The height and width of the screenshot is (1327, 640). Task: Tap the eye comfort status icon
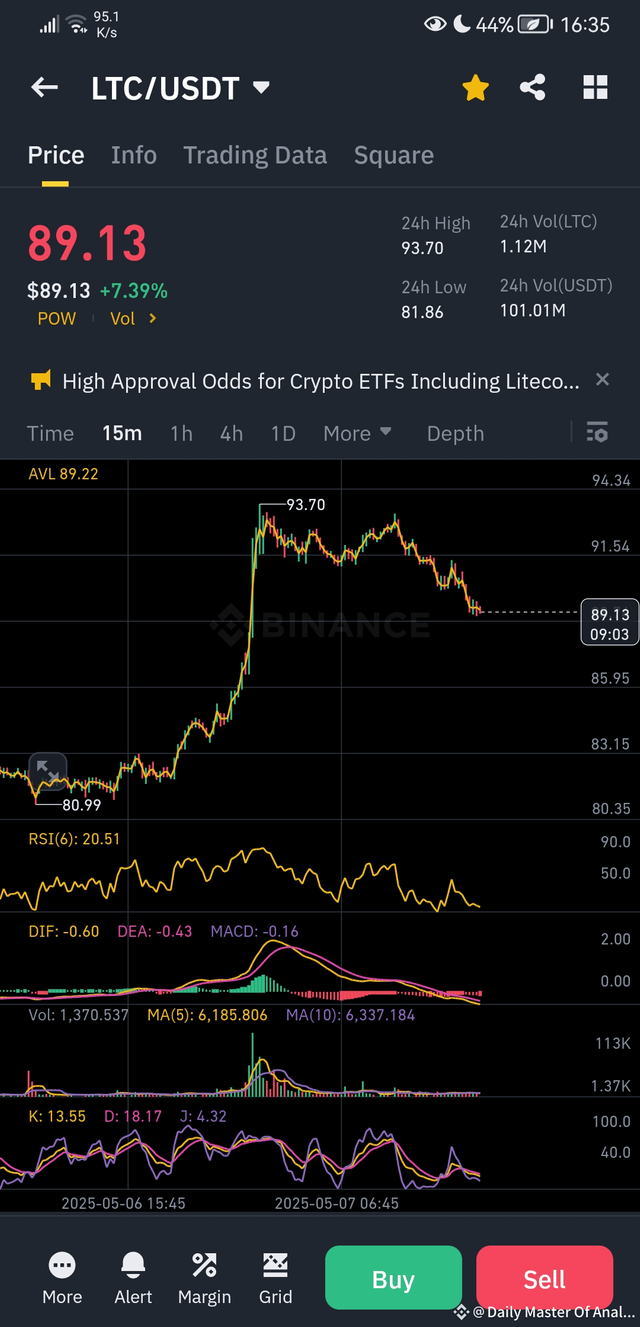[x=435, y=24]
